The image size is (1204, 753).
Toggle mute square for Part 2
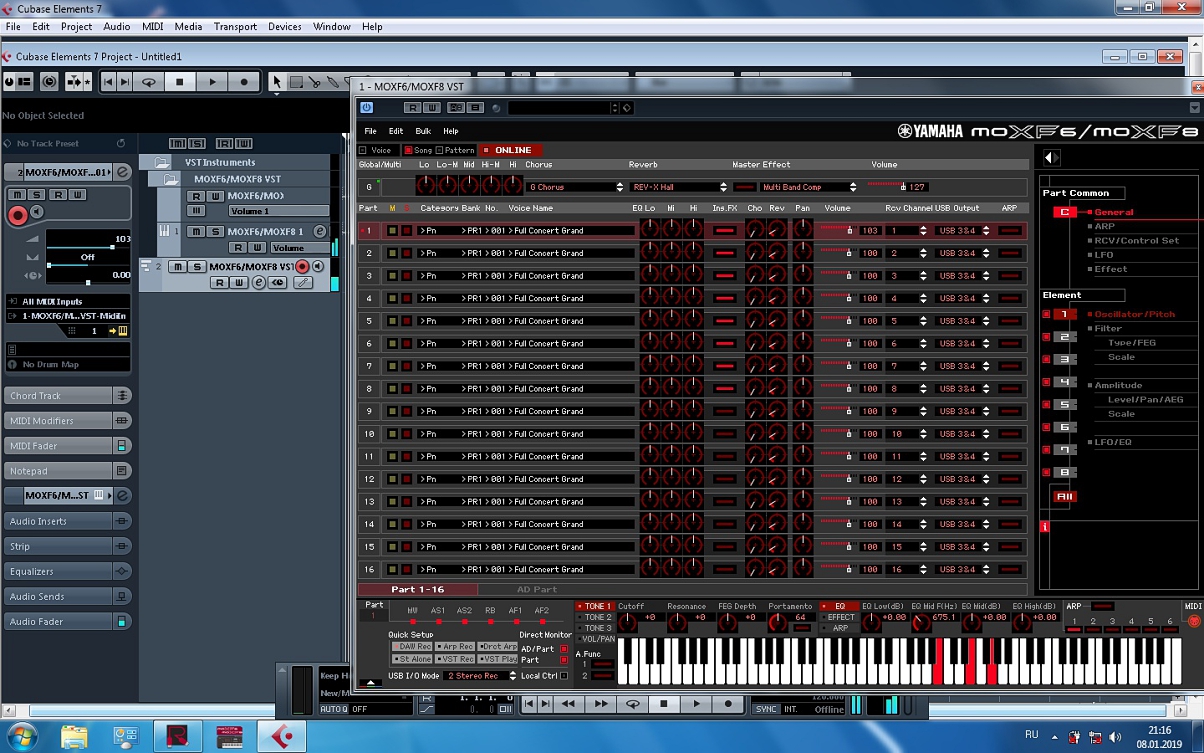393,253
